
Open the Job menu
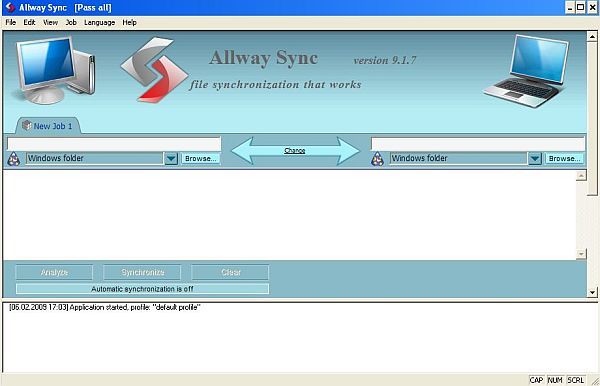pyautogui.click(x=71, y=23)
